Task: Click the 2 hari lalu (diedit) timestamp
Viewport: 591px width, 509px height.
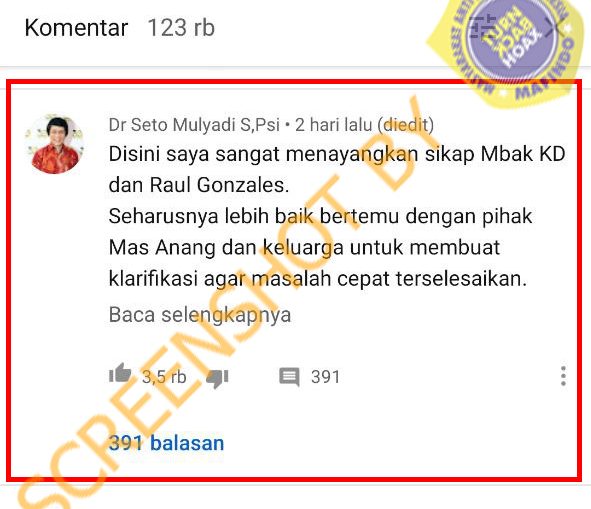Action: (x=364, y=125)
